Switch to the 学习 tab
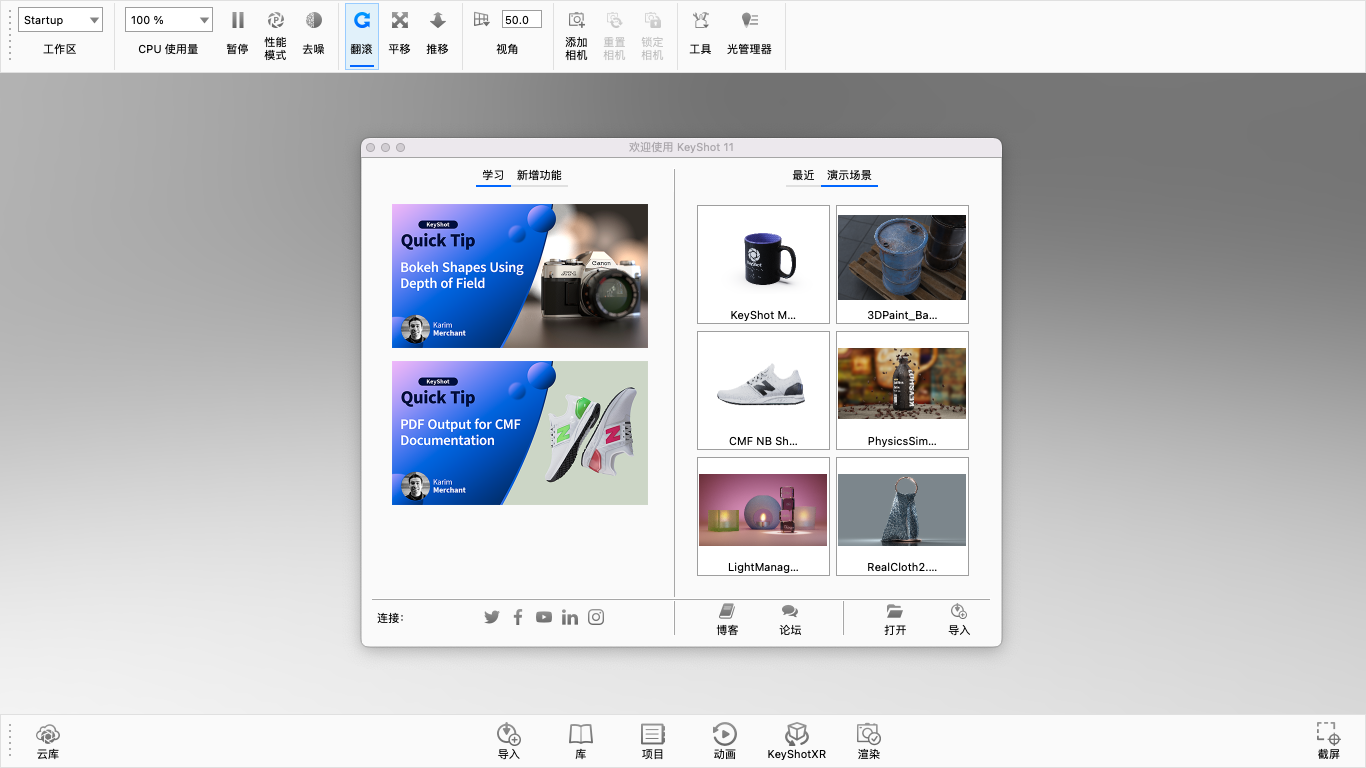The height and width of the screenshot is (768, 1366). click(x=493, y=175)
